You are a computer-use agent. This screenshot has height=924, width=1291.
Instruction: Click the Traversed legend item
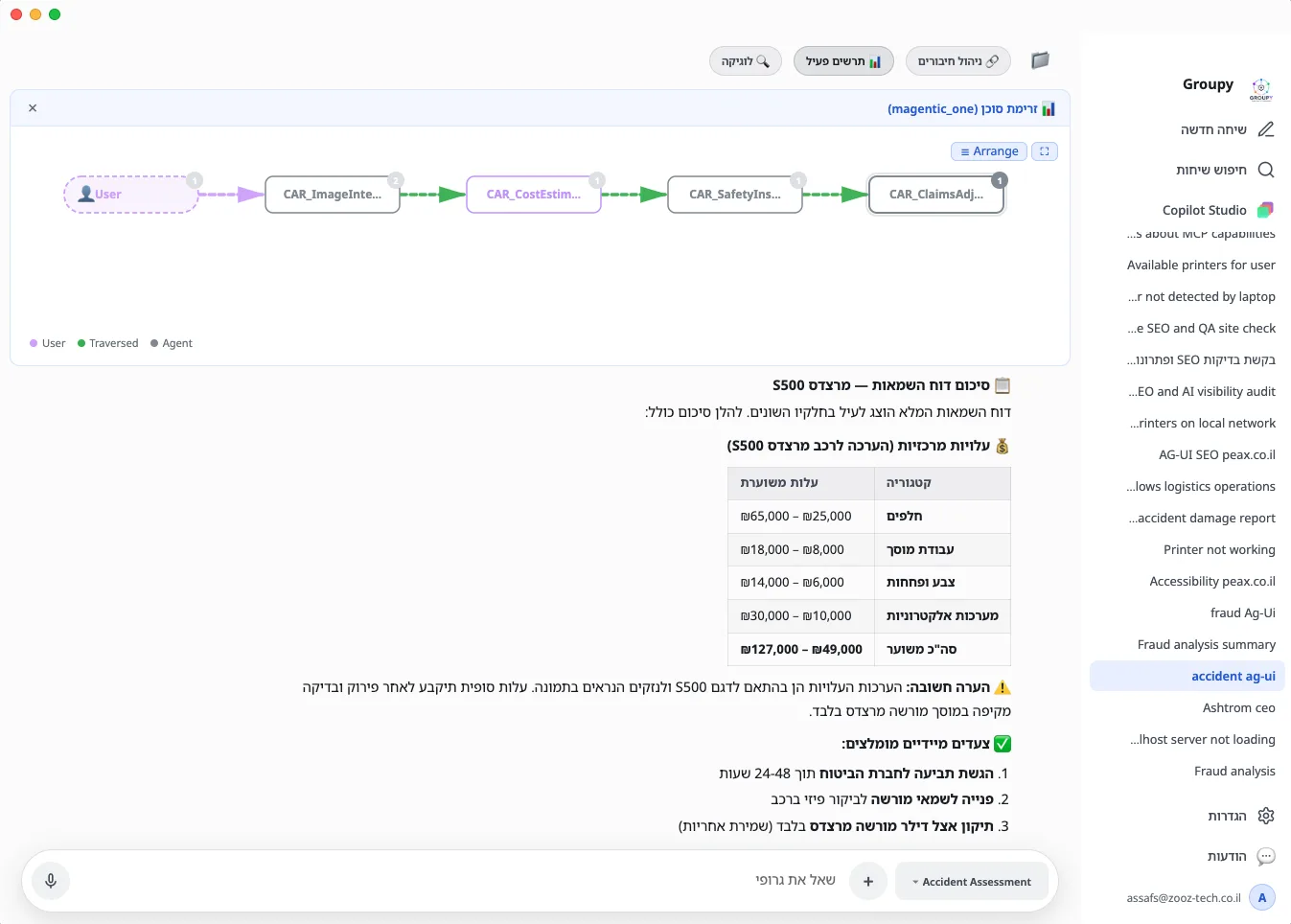107,343
